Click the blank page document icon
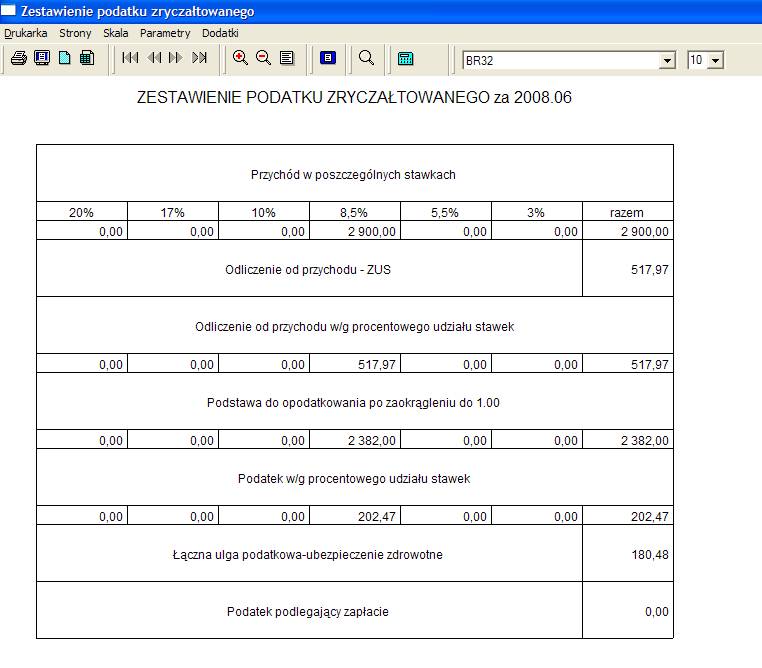The image size is (762, 668). (x=64, y=58)
